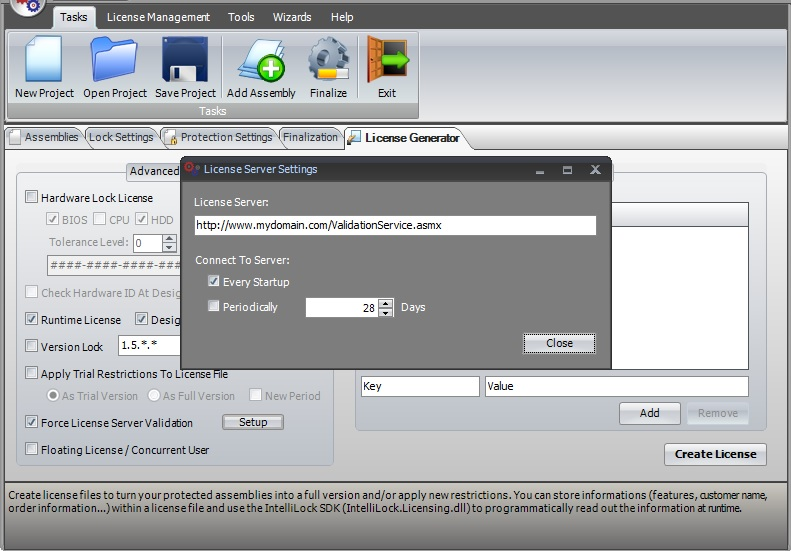
Task: Maximize the License Server Settings dialog
Action: click(567, 170)
